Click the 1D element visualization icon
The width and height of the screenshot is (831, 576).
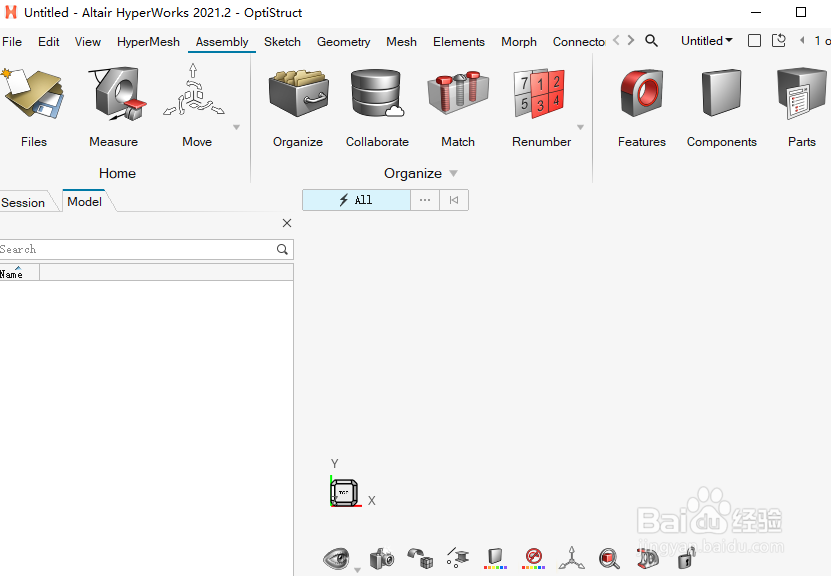(x=458, y=558)
